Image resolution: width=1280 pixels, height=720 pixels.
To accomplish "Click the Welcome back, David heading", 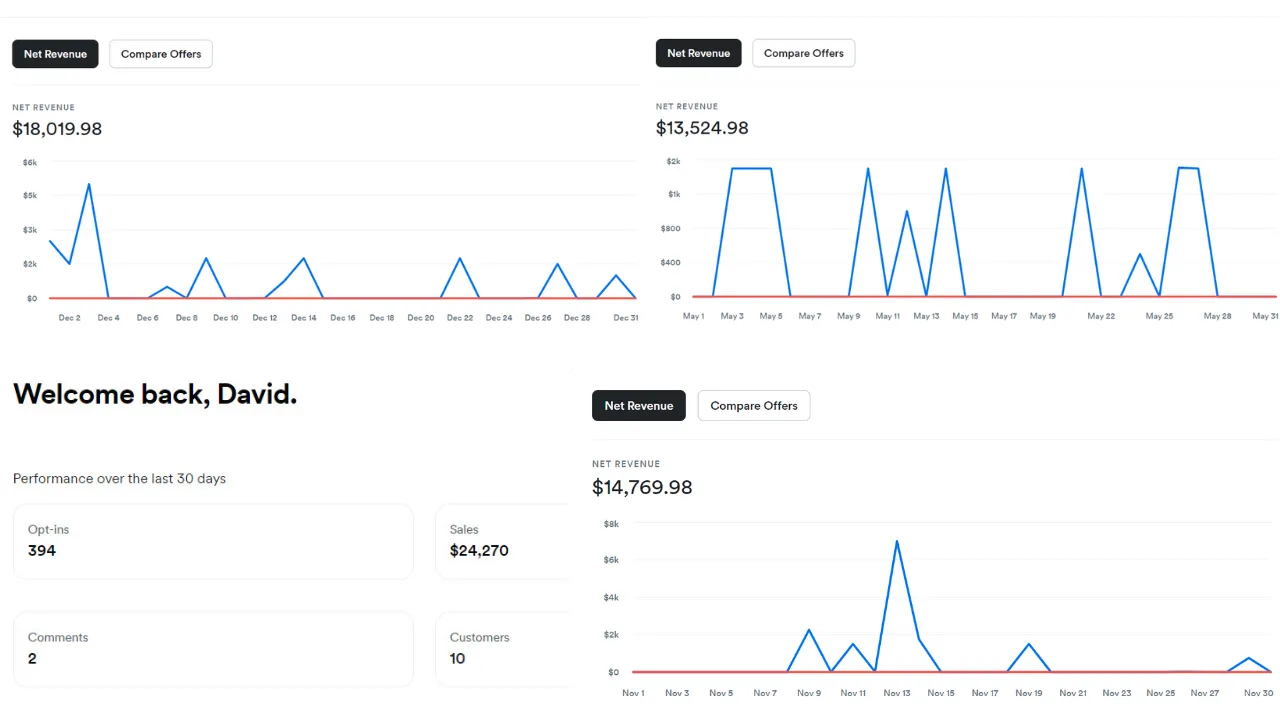I will coord(155,394).
